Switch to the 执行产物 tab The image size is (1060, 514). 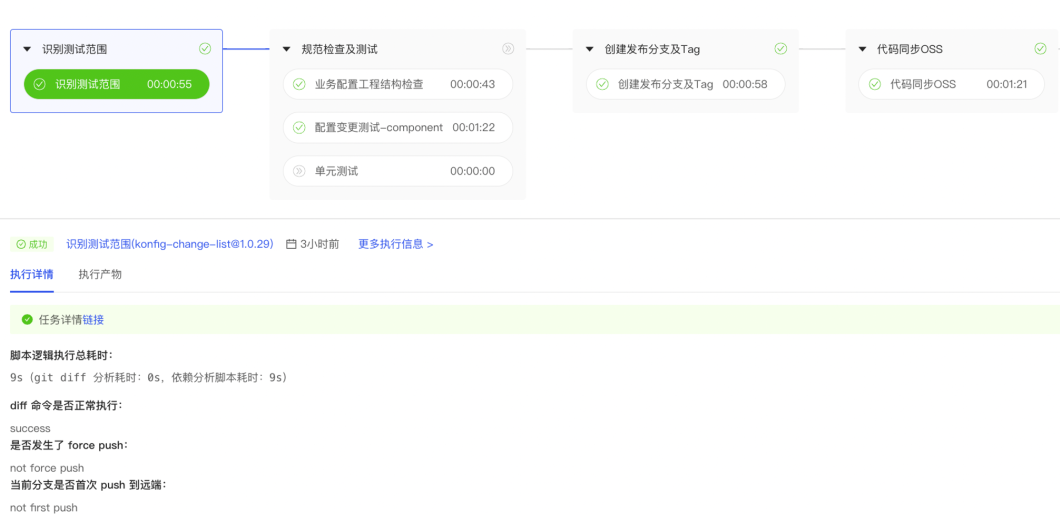coord(100,275)
